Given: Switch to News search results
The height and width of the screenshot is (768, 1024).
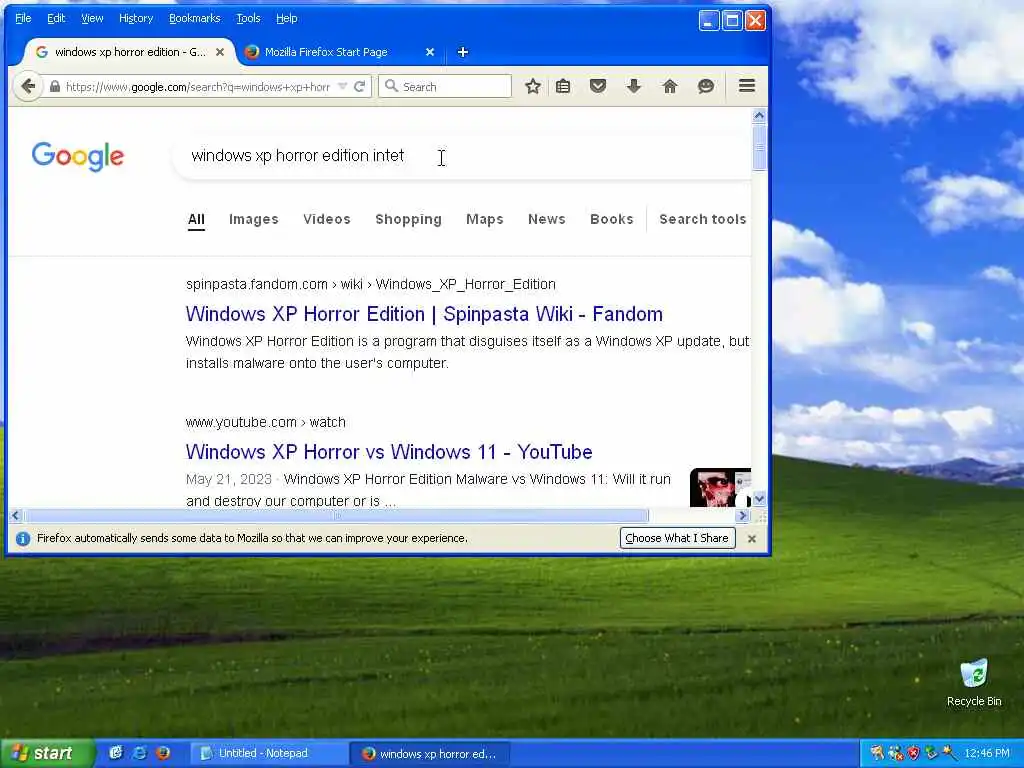Looking at the screenshot, I should pyautogui.click(x=547, y=219).
